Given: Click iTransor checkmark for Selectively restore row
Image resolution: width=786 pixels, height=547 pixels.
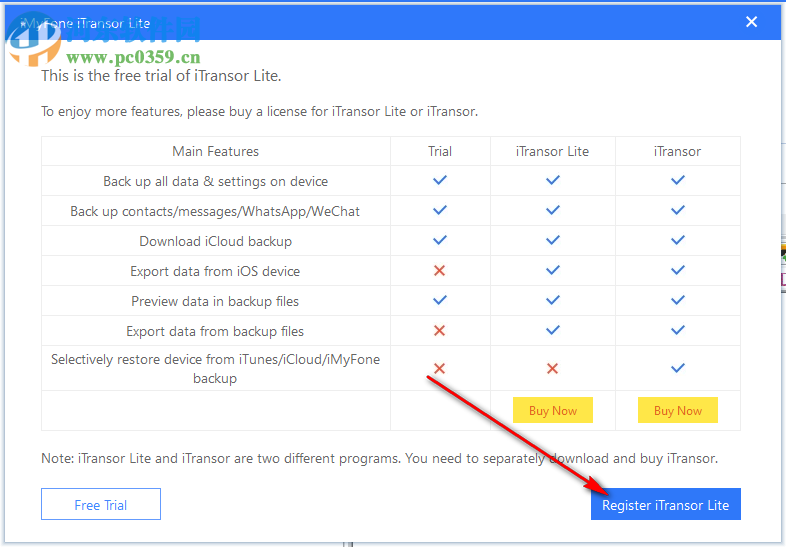Looking at the screenshot, I should point(678,368).
